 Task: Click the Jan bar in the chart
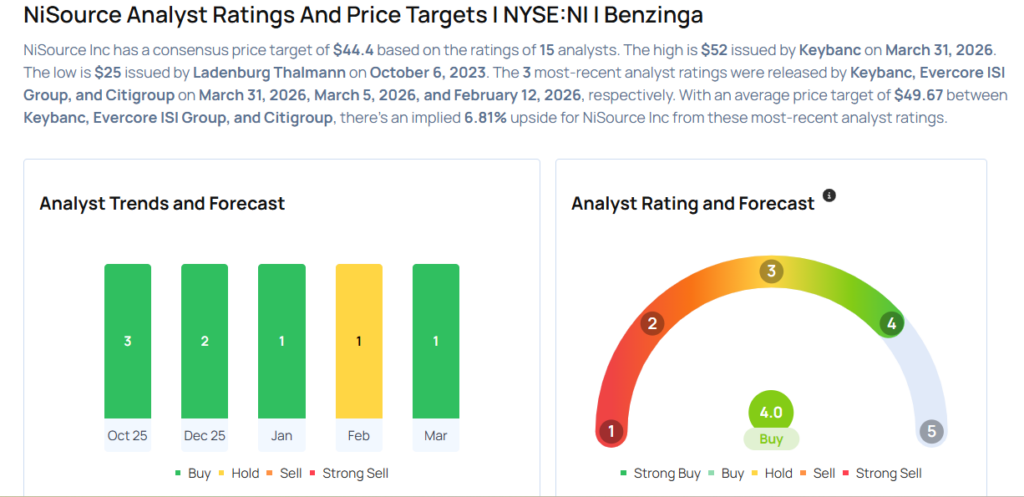click(281, 341)
